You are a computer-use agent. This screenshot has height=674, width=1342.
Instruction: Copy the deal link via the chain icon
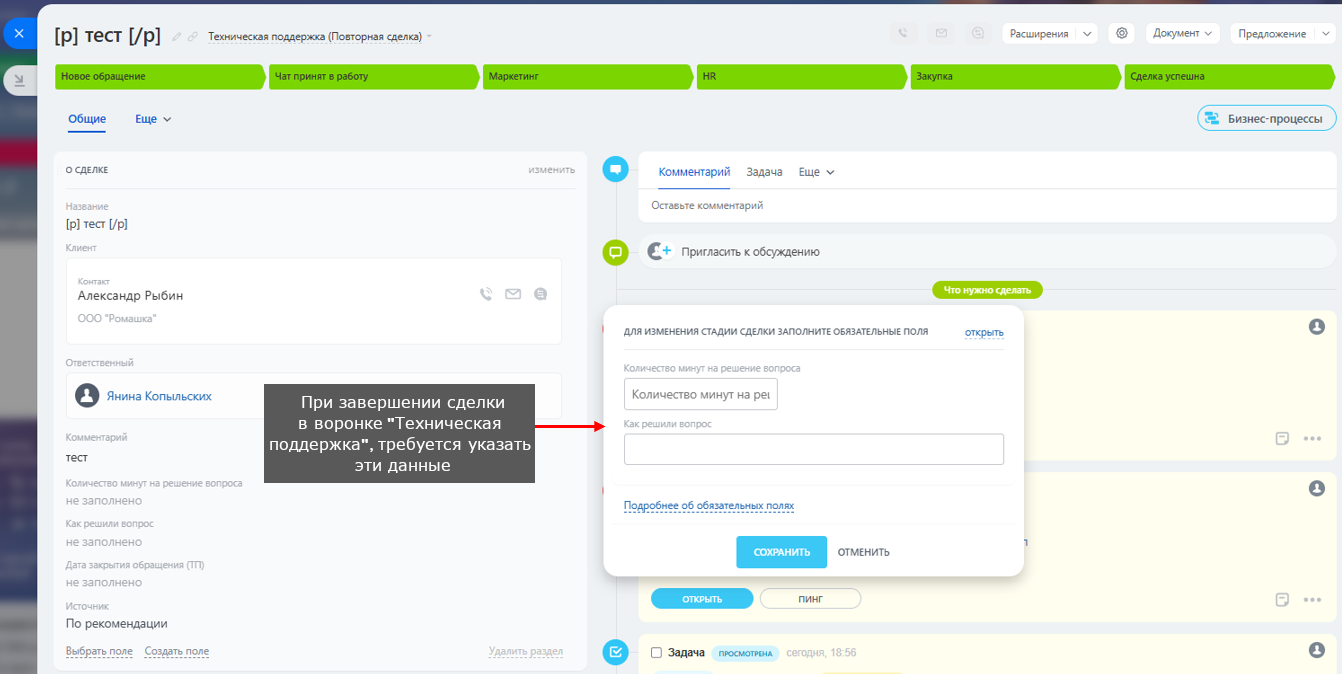pyautogui.click(x=192, y=36)
